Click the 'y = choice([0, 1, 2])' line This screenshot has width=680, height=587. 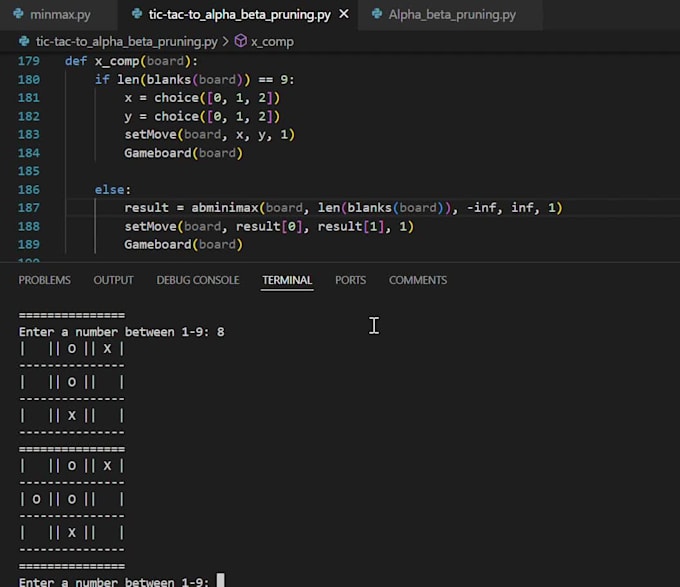[x=203, y=116]
